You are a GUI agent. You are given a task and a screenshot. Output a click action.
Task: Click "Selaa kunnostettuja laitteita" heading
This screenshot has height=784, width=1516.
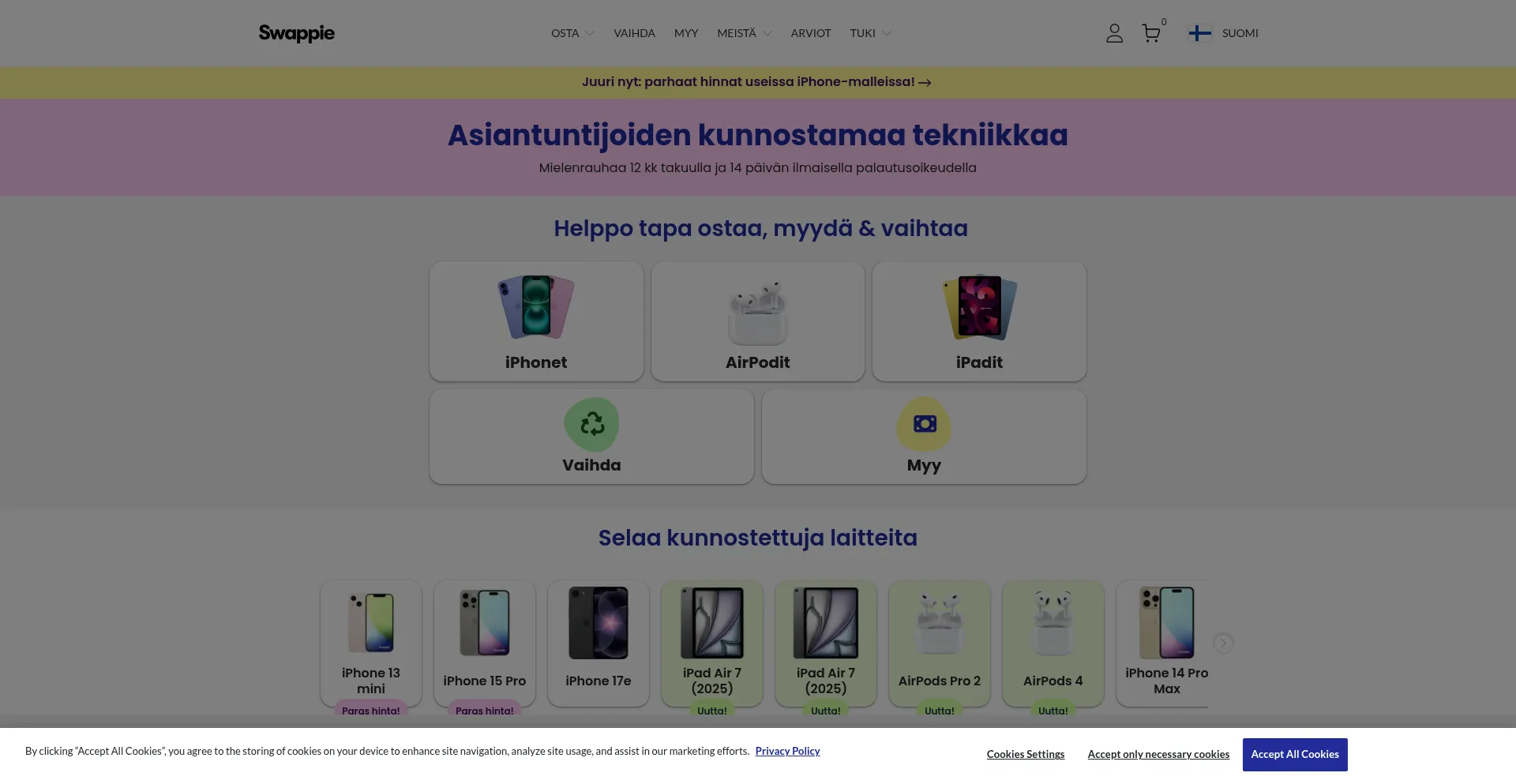(x=758, y=538)
